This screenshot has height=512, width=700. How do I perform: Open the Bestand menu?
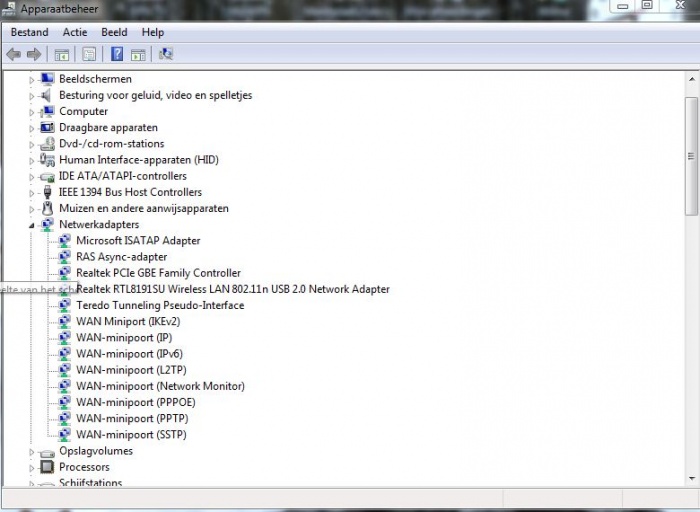coord(29,32)
